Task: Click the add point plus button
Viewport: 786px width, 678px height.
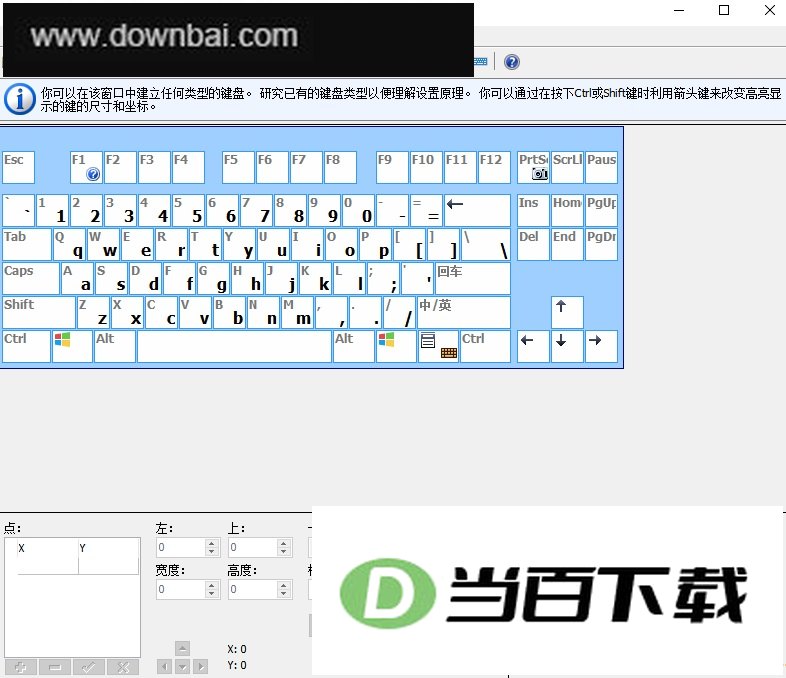Action: coord(21,667)
